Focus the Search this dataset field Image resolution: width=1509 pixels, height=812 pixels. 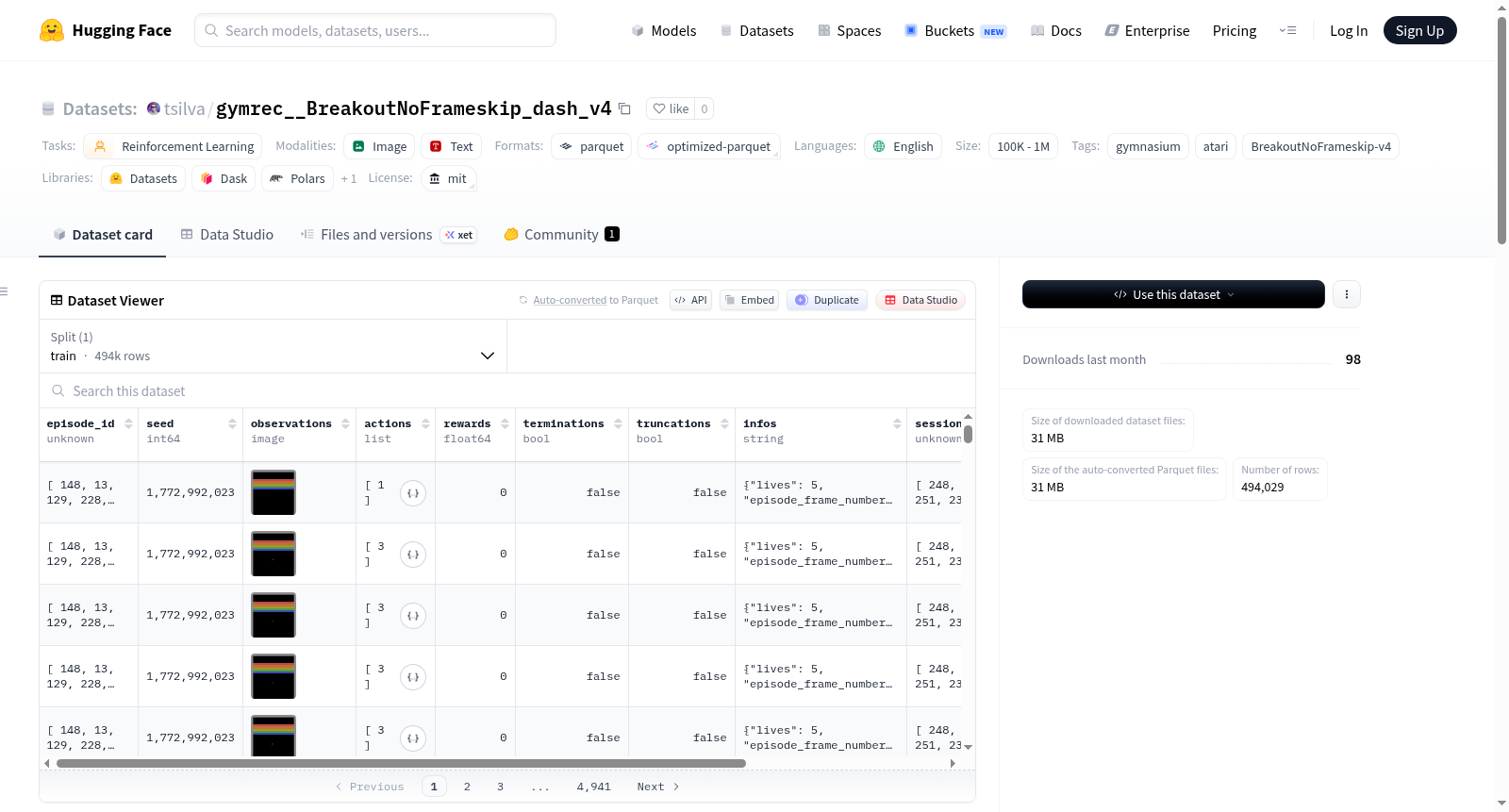(x=507, y=390)
